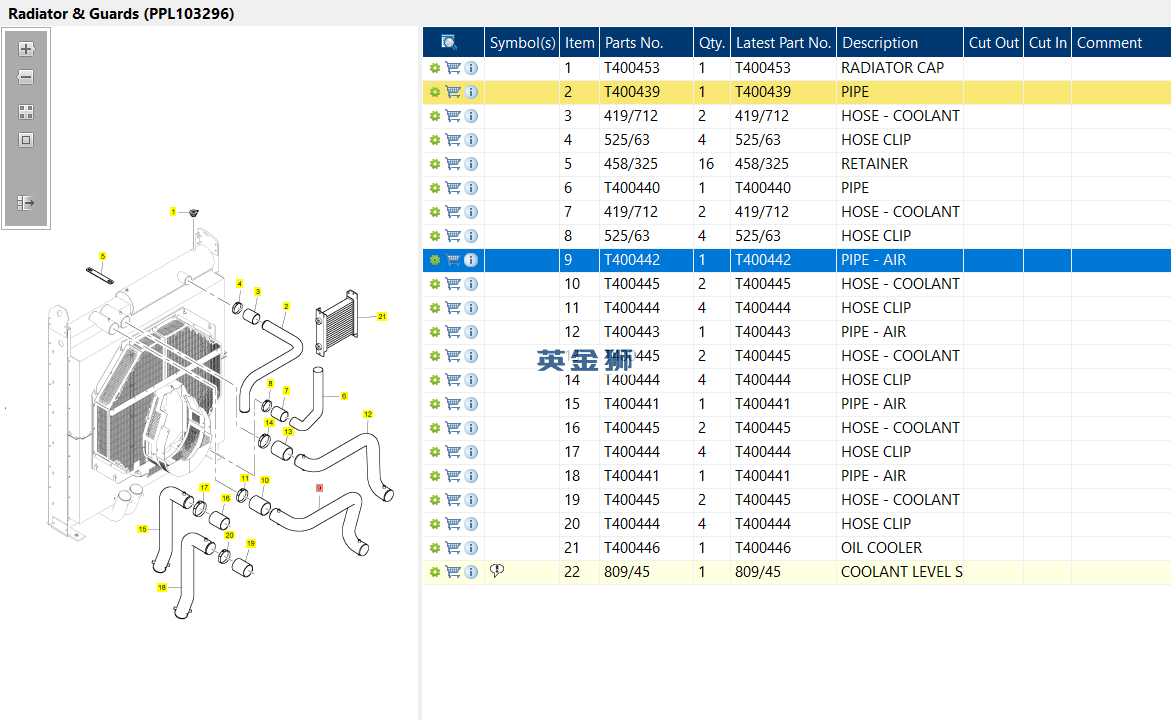Open info for RADIATOR CAP row
This screenshot has width=1171, height=720.
[471, 68]
